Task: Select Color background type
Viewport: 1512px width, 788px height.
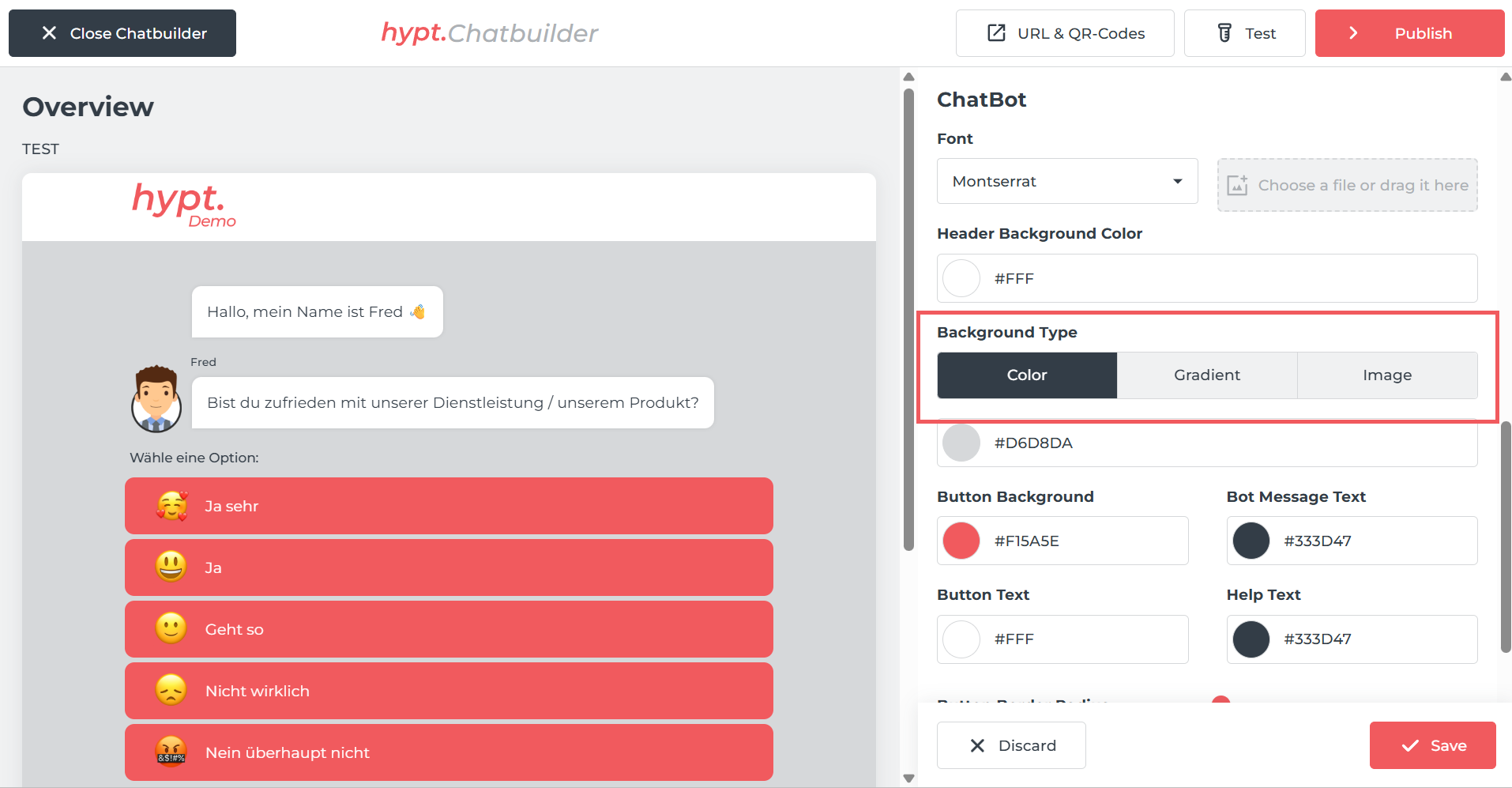Action: tap(1027, 375)
